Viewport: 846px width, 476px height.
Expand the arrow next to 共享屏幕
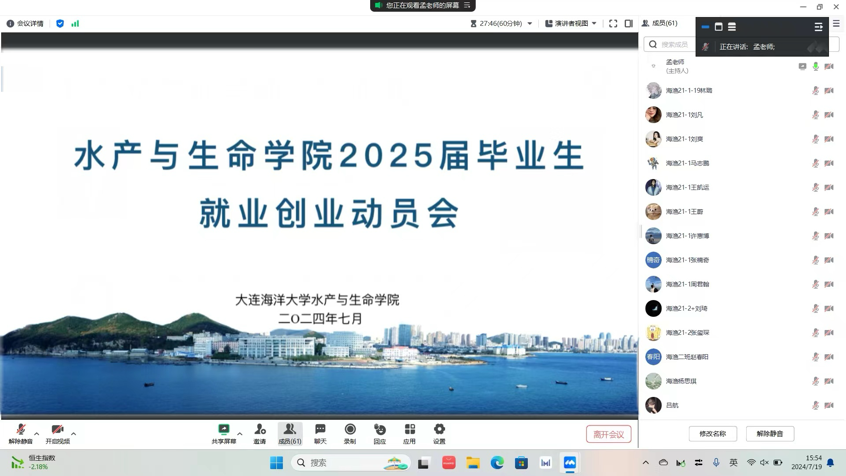click(240, 434)
